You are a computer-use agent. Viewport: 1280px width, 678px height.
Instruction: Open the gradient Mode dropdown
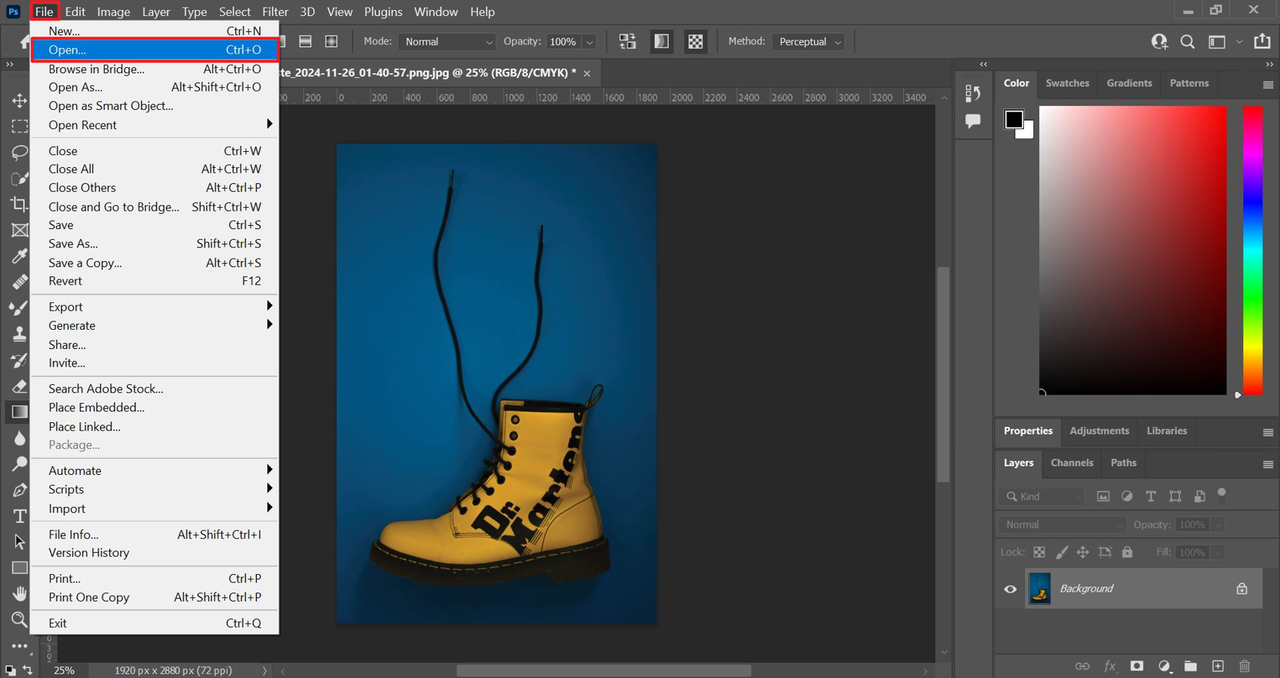tap(447, 42)
